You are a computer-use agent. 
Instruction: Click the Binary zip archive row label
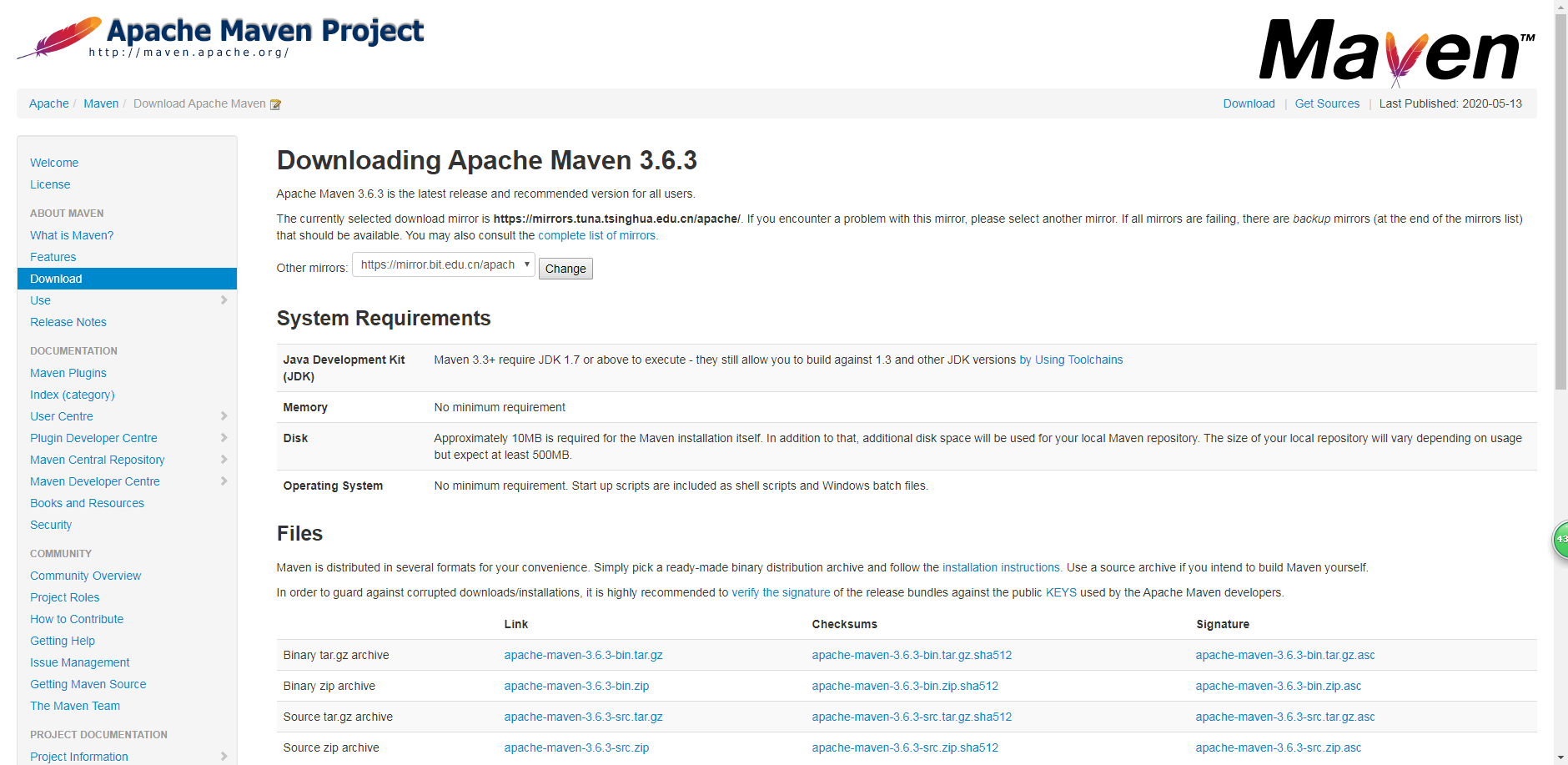329,686
